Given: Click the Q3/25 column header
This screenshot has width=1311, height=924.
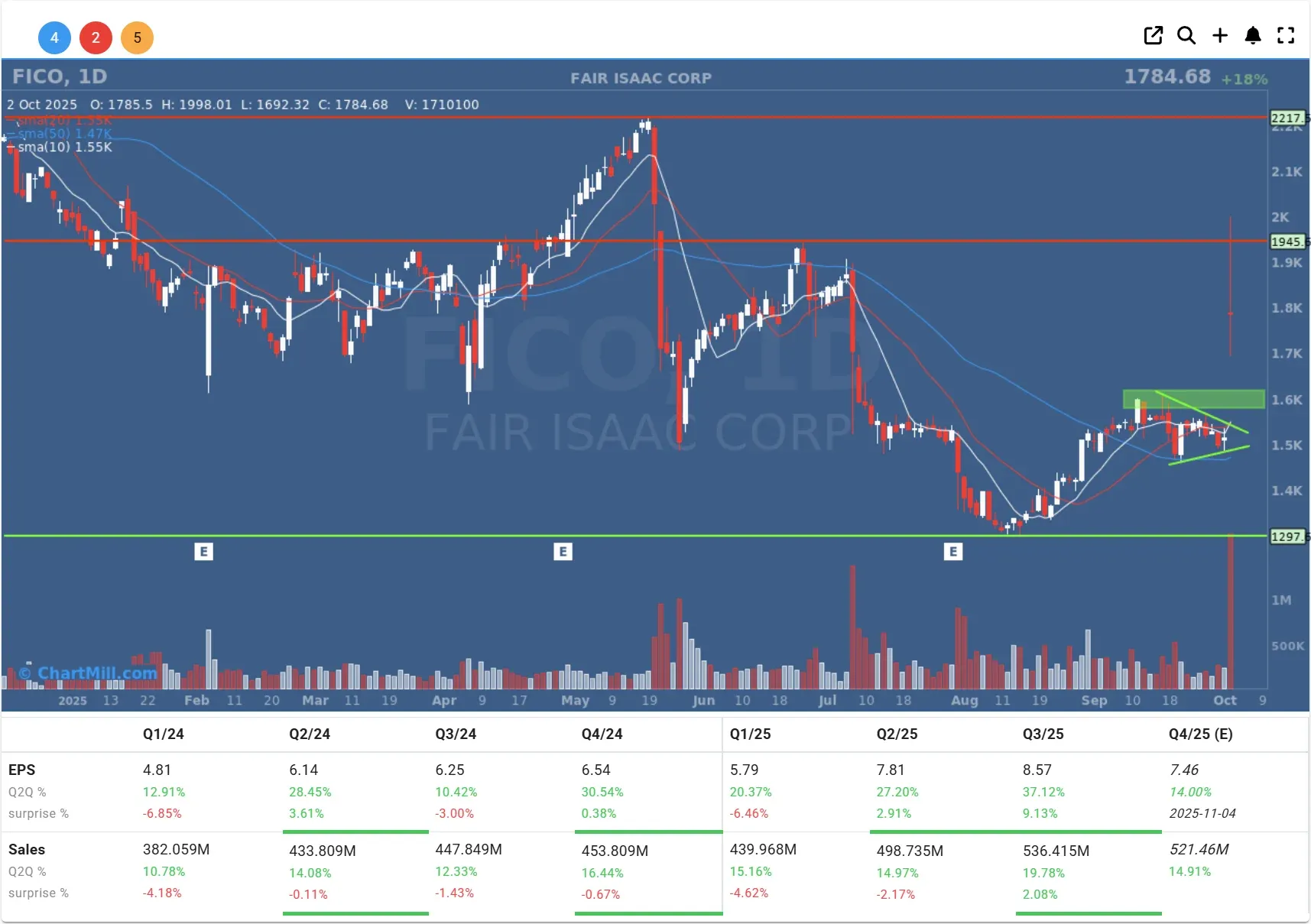Looking at the screenshot, I should [x=1043, y=734].
